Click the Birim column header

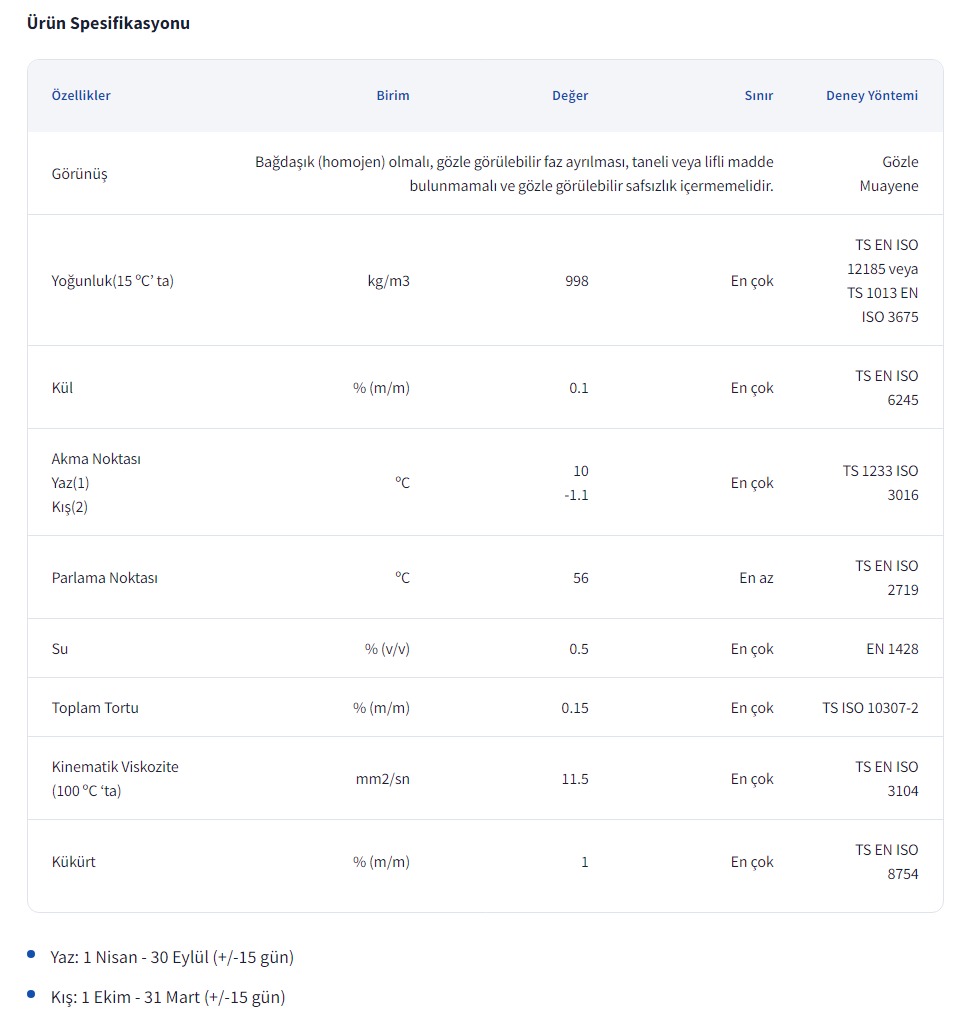392,96
